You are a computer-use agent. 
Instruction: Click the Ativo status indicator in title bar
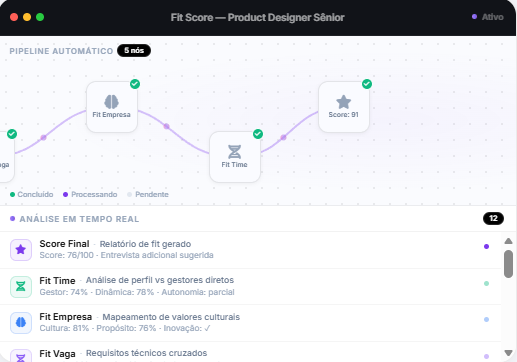(488, 17)
